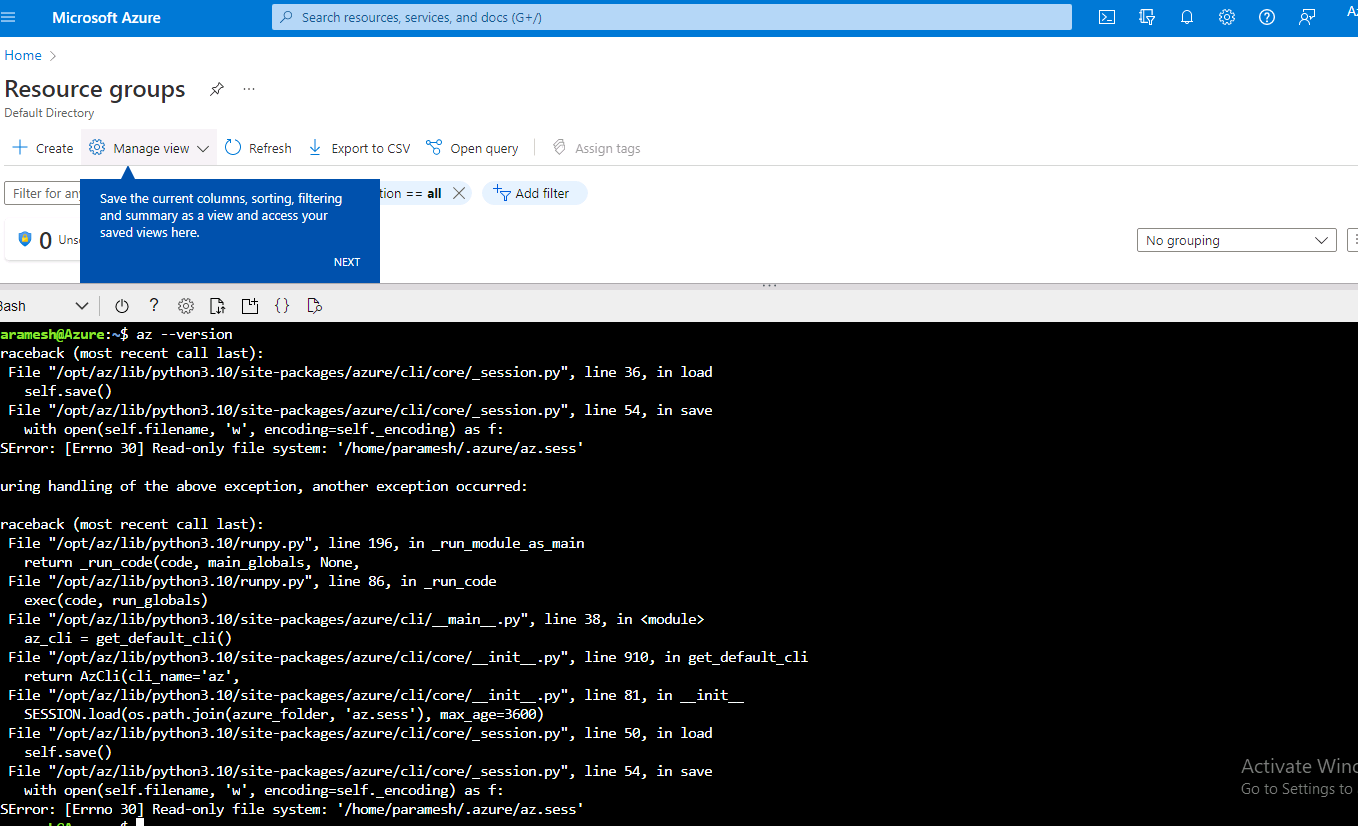
Task: Open Azure feedback icon
Action: 1307,17
